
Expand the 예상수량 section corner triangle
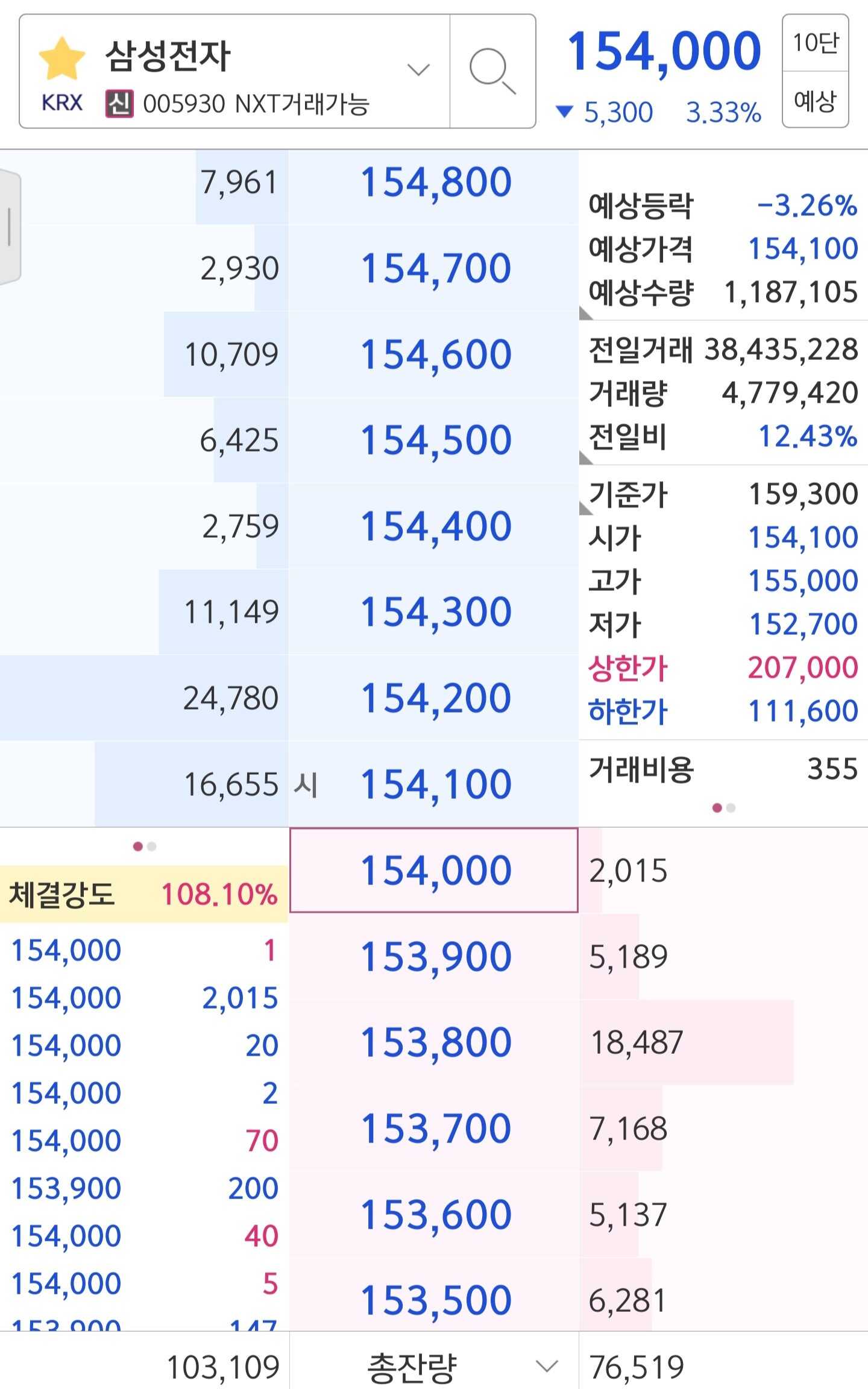(585, 313)
